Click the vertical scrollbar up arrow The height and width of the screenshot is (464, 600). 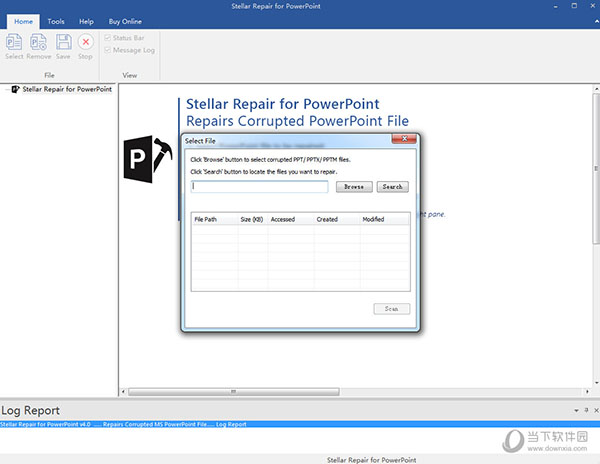(596, 89)
